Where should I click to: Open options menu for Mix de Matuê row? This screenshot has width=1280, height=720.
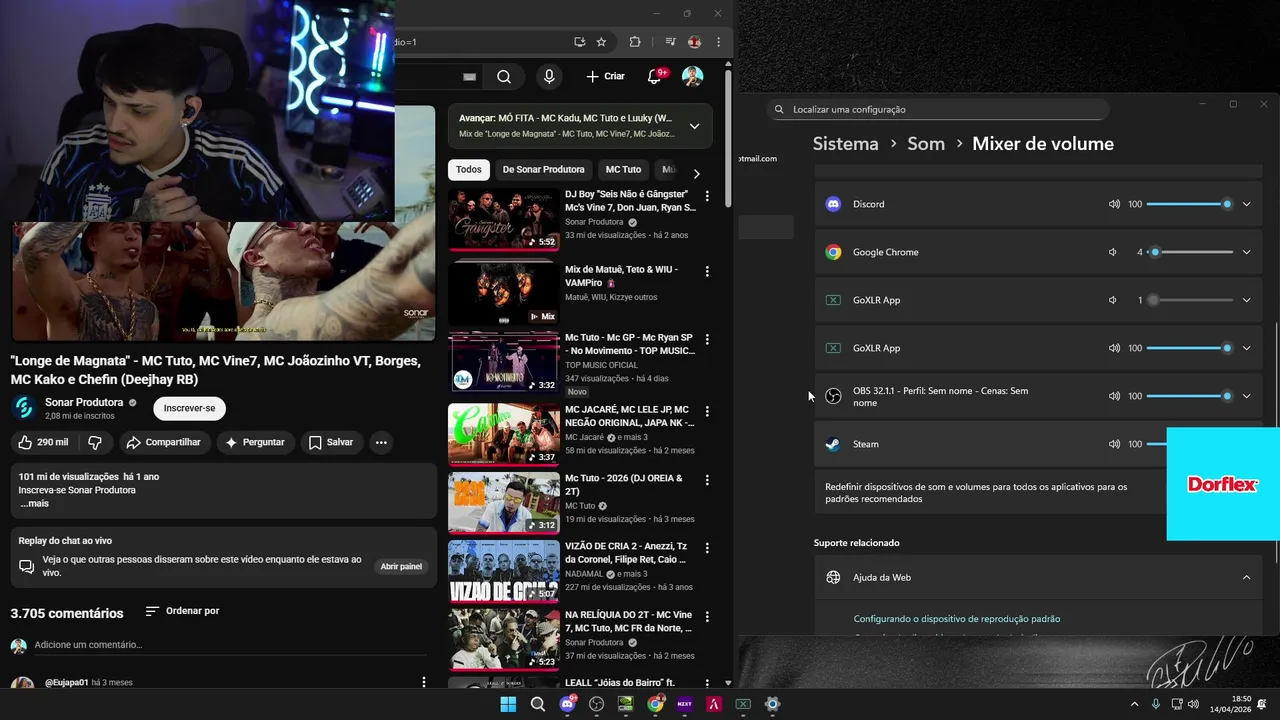point(707,271)
